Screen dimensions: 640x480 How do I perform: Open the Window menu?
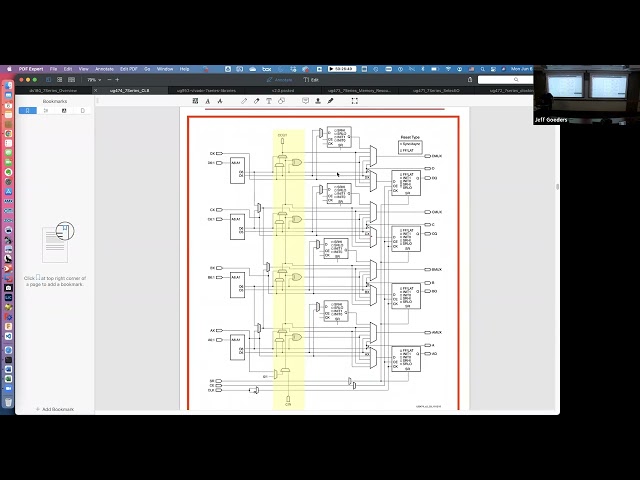[x=165, y=69]
